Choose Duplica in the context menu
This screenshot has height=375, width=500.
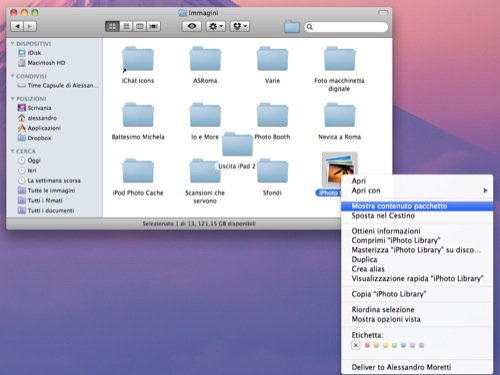pos(417,259)
